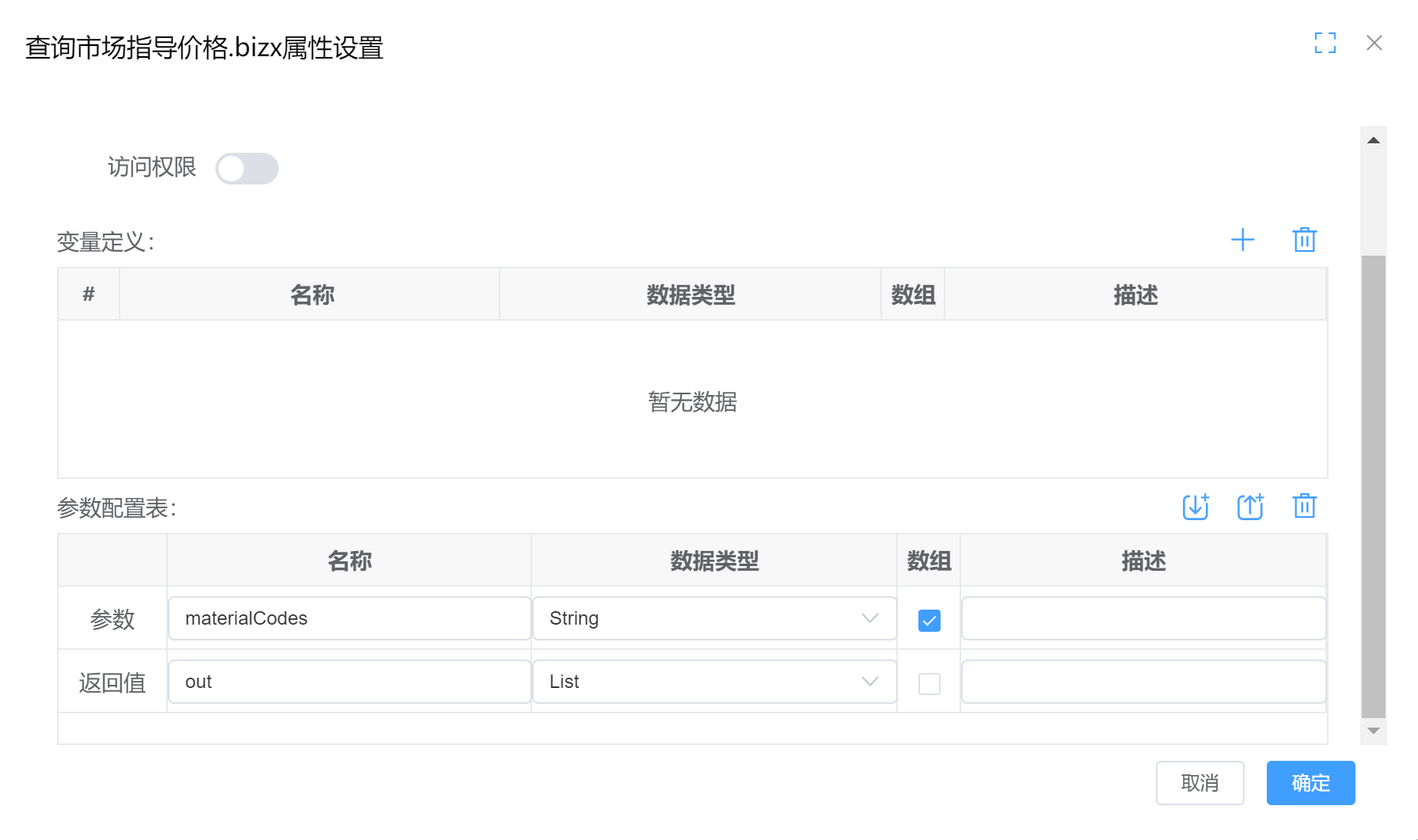This screenshot has height=840, width=1418.
Task: Click the export parameters icon in 参数配置表
Action: [x=1249, y=507]
